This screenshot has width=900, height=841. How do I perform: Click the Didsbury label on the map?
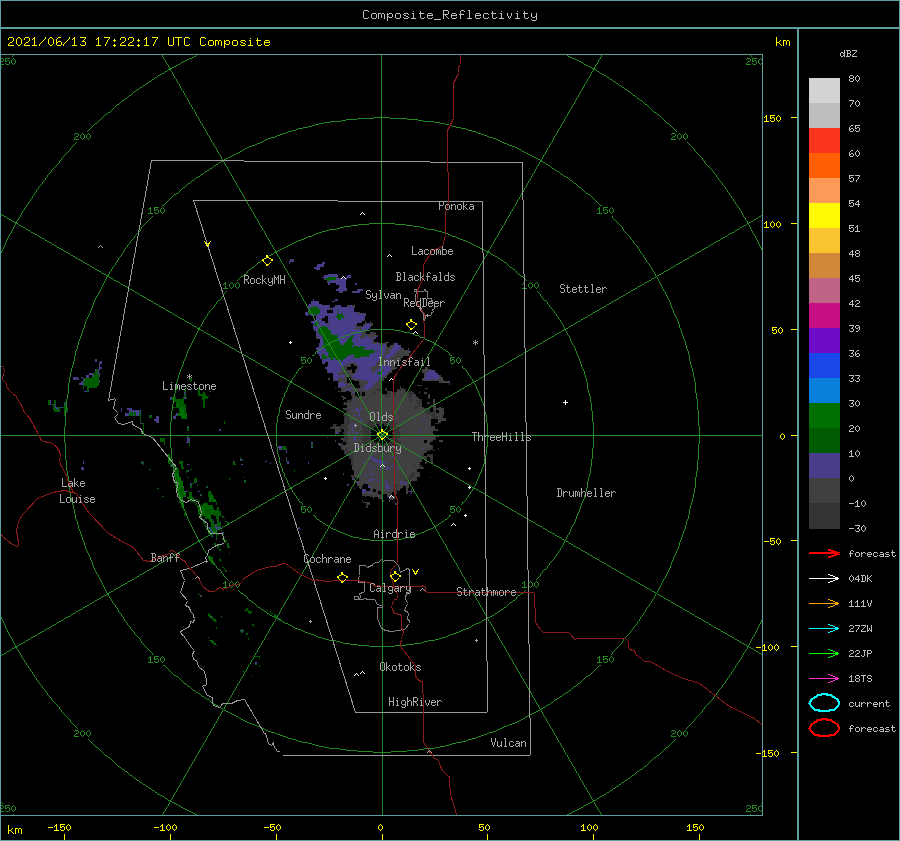pyautogui.click(x=377, y=448)
